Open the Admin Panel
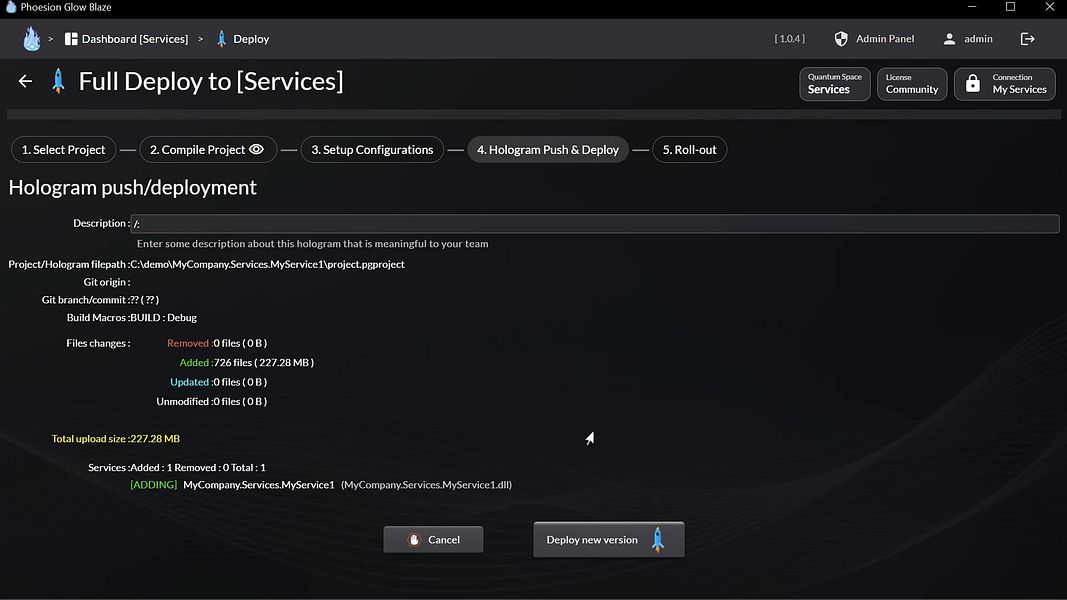 (874, 39)
